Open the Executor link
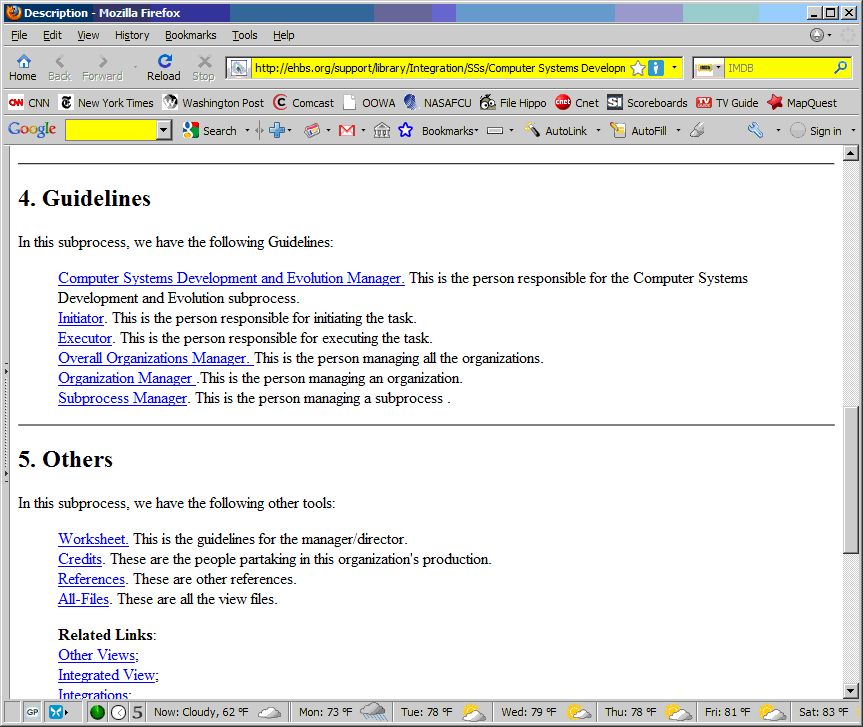This screenshot has height=727, width=863. pos(85,338)
